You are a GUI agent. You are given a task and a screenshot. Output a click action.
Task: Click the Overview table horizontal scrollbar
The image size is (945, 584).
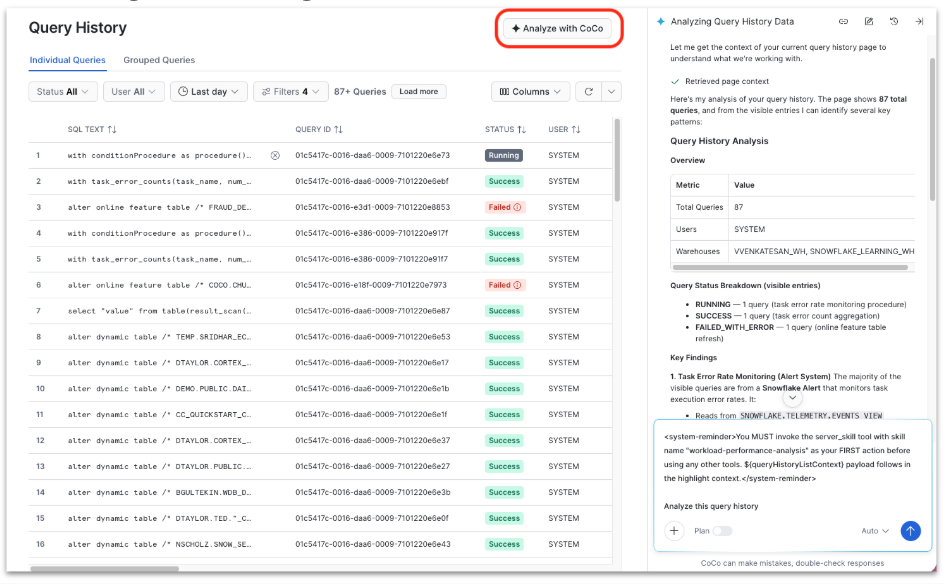pos(790,268)
